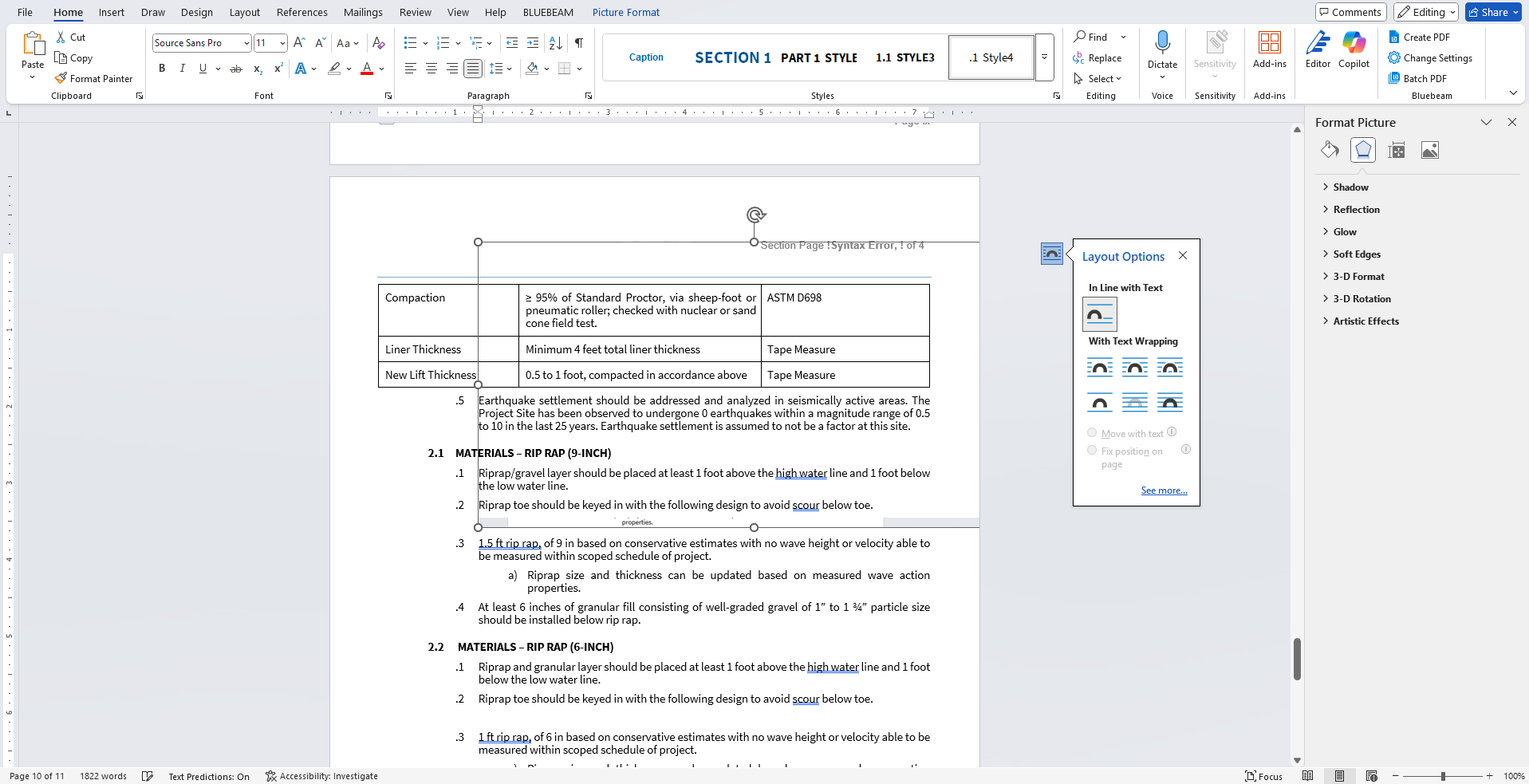Justify paragraph text

(473, 69)
